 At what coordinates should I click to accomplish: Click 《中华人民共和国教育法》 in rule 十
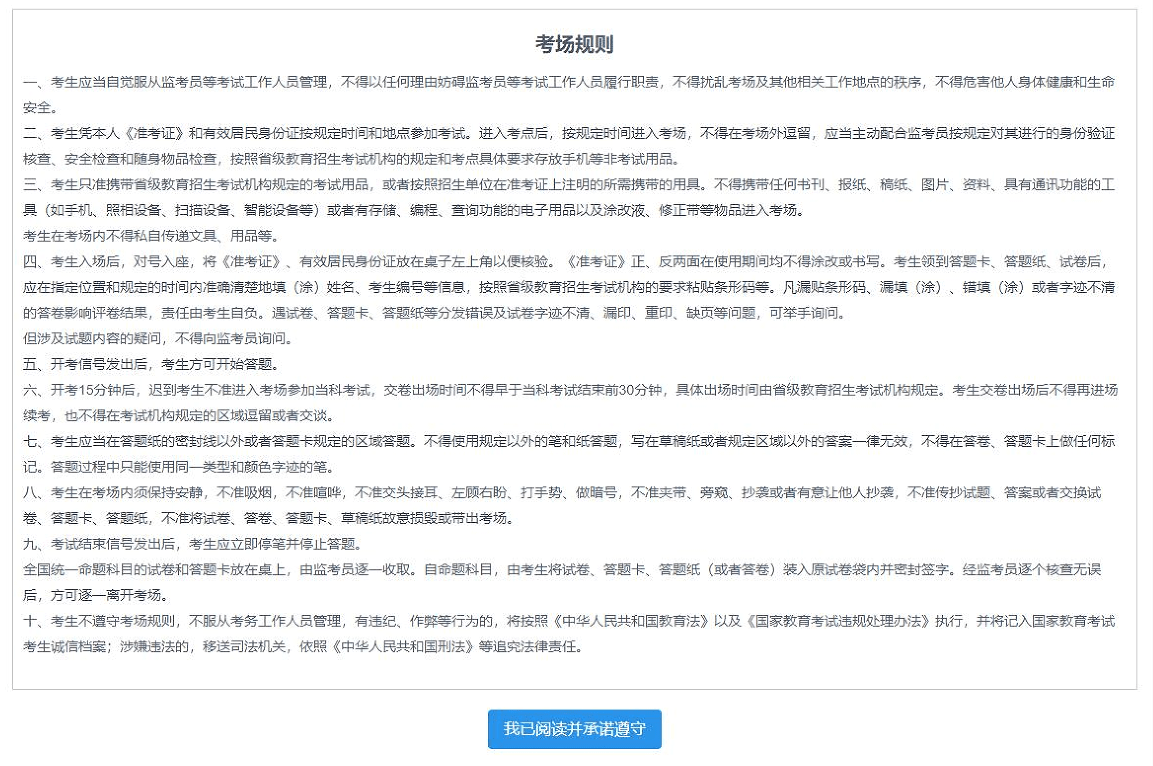(631, 621)
